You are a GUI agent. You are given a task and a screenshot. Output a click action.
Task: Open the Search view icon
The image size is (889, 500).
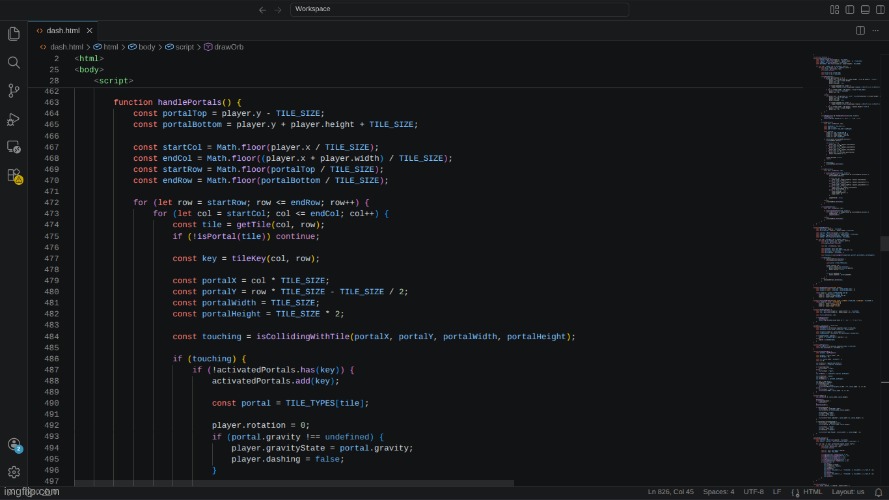pos(14,62)
